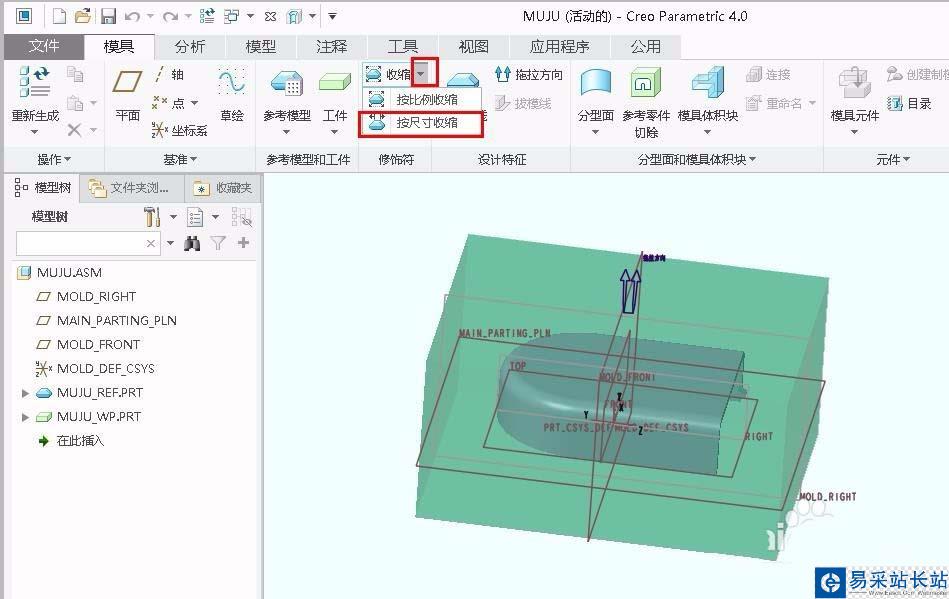Save the model with the floppy disk icon

tap(108, 16)
